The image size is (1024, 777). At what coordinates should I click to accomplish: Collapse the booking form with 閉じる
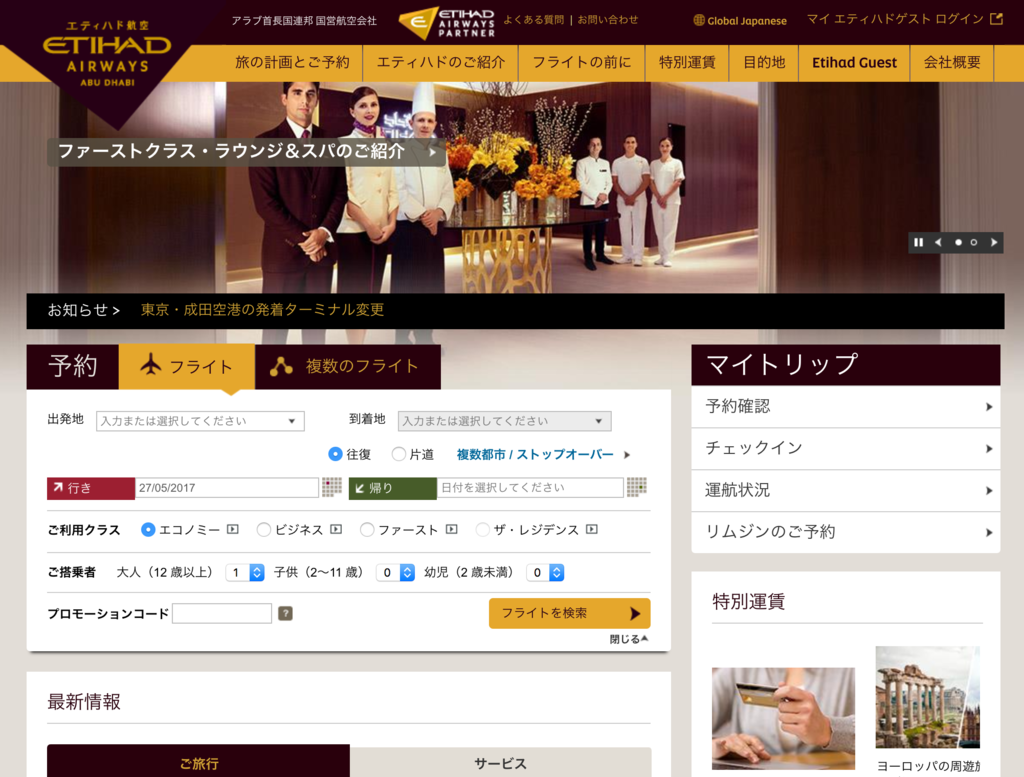coord(629,639)
